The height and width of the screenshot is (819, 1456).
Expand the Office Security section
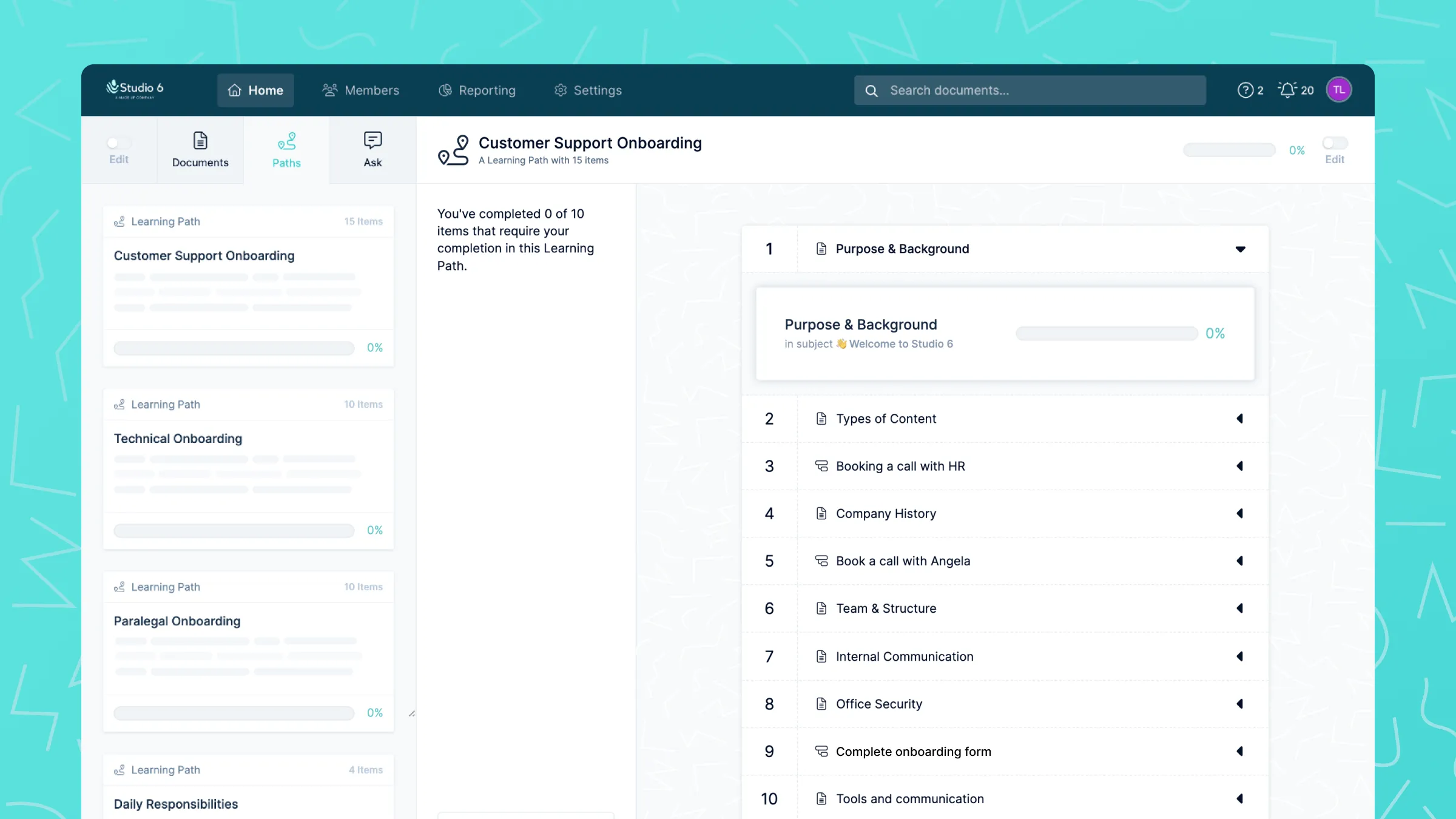click(1239, 704)
